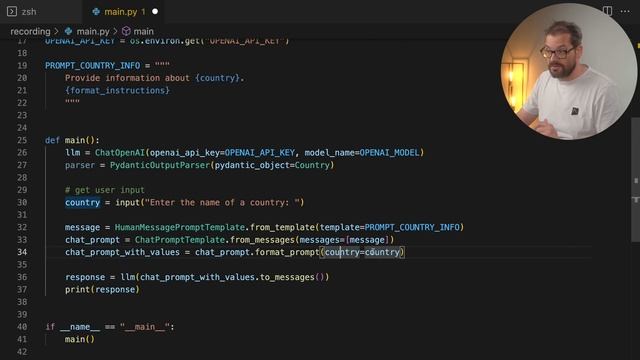Click line number 34 in gutter
640x360 pixels.
point(22,252)
